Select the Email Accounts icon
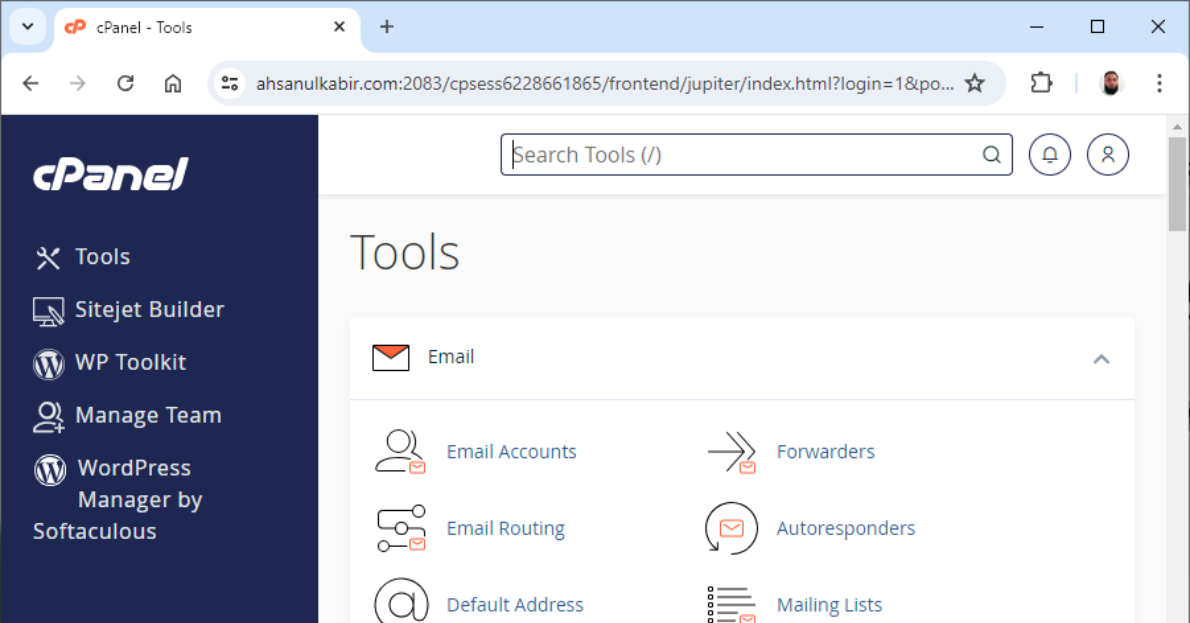This screenshot has width=1190, height=623. click(x=401, y=452)
